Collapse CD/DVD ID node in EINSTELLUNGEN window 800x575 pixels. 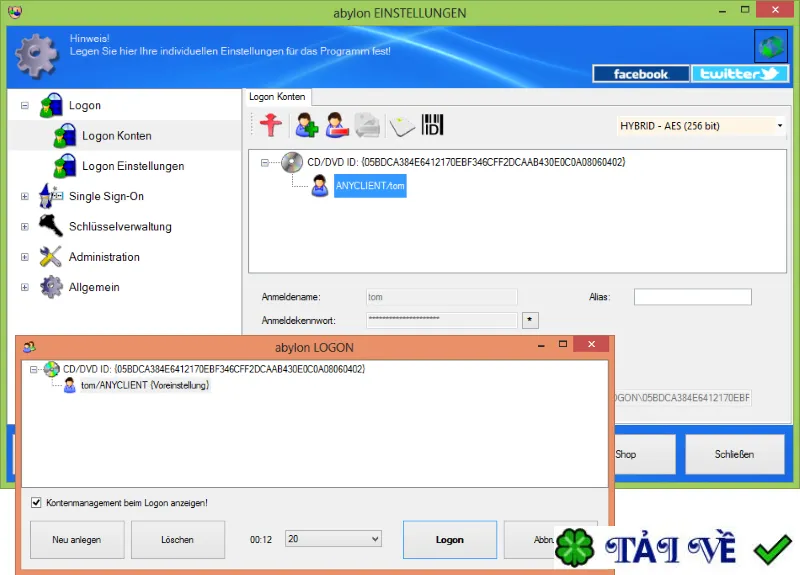(x=264, y=163)
